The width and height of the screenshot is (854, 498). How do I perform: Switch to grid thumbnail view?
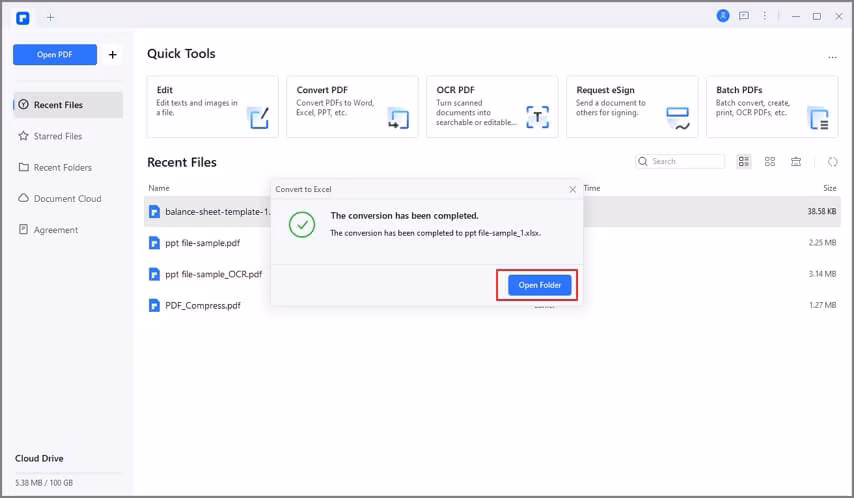click(x=770, y=162)
